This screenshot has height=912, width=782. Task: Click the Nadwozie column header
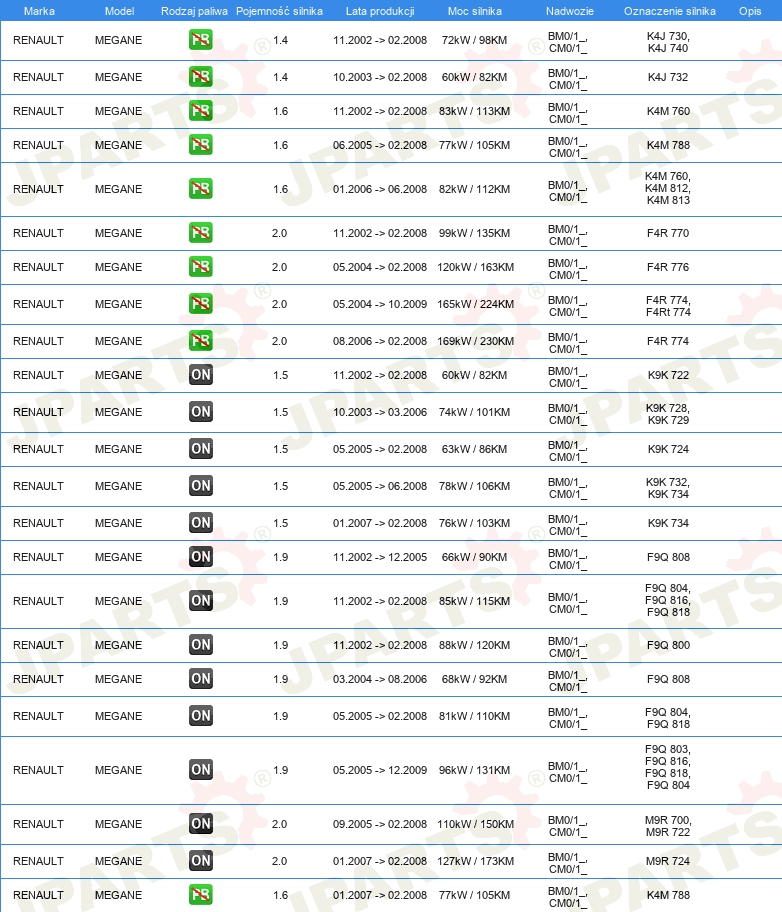570,11
